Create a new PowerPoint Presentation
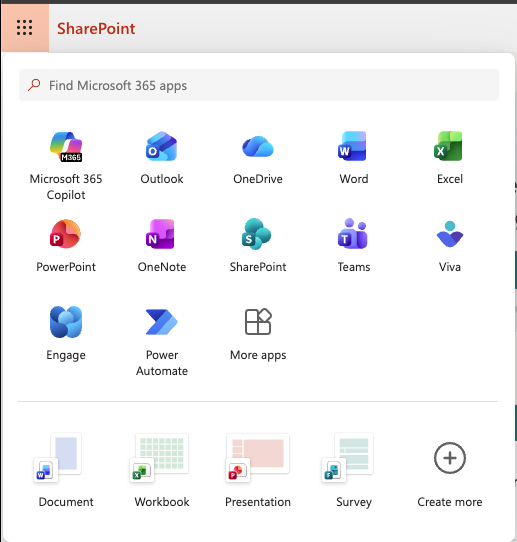The image size is (517, 542). [x=258, y=470]
